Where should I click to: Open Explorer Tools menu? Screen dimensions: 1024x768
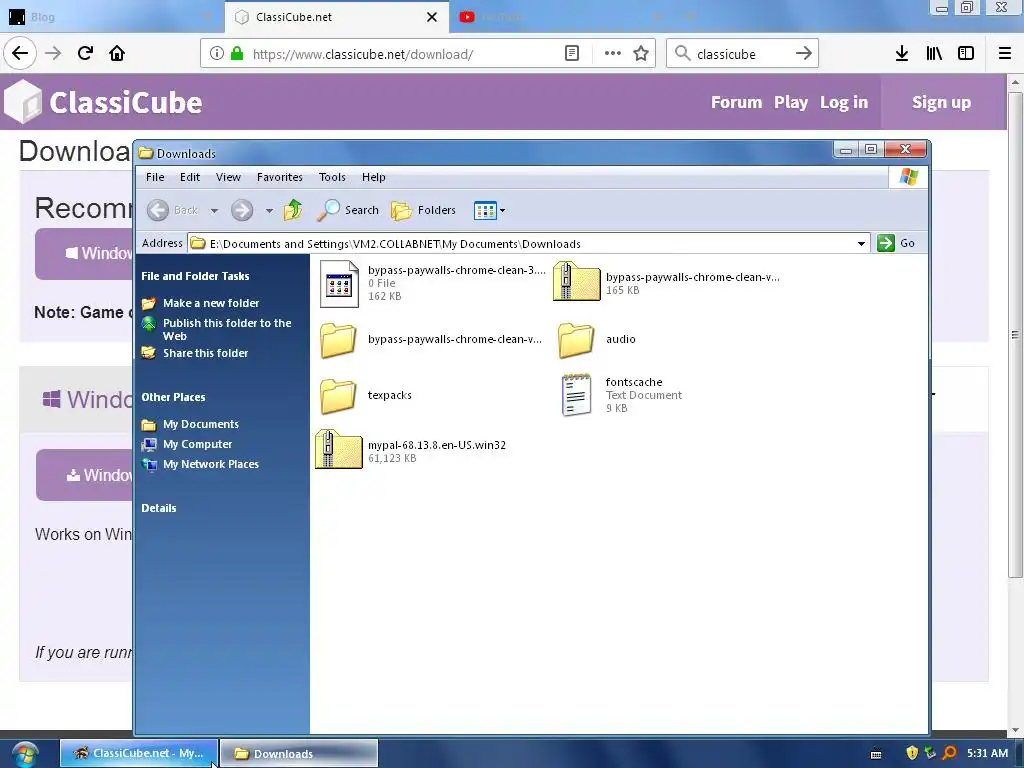point(332,177)
